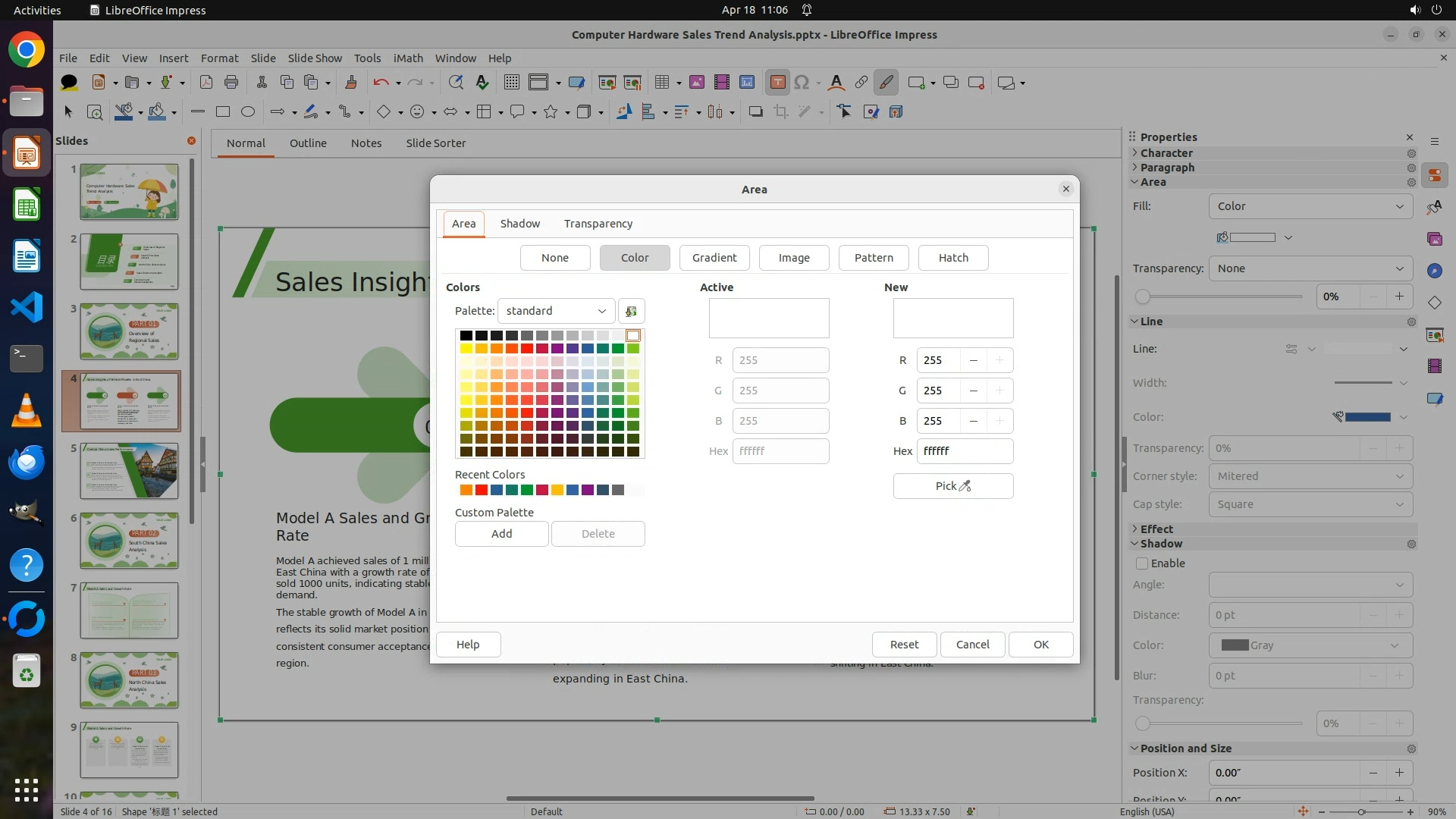Open the Corner style Mitered dropdown
The width and height of the screenshot is (1456, 819).
(1310, 476)
